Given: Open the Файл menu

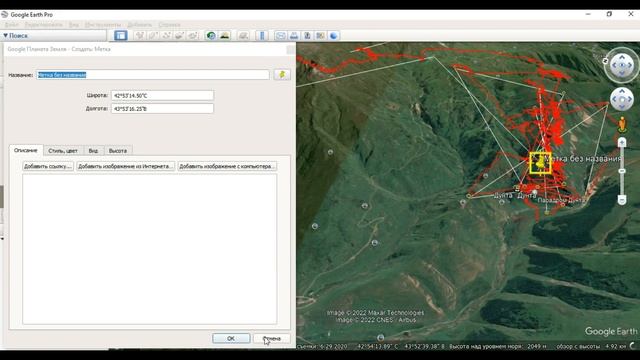Looking at the screenshot, I should [x=11, y=25].
